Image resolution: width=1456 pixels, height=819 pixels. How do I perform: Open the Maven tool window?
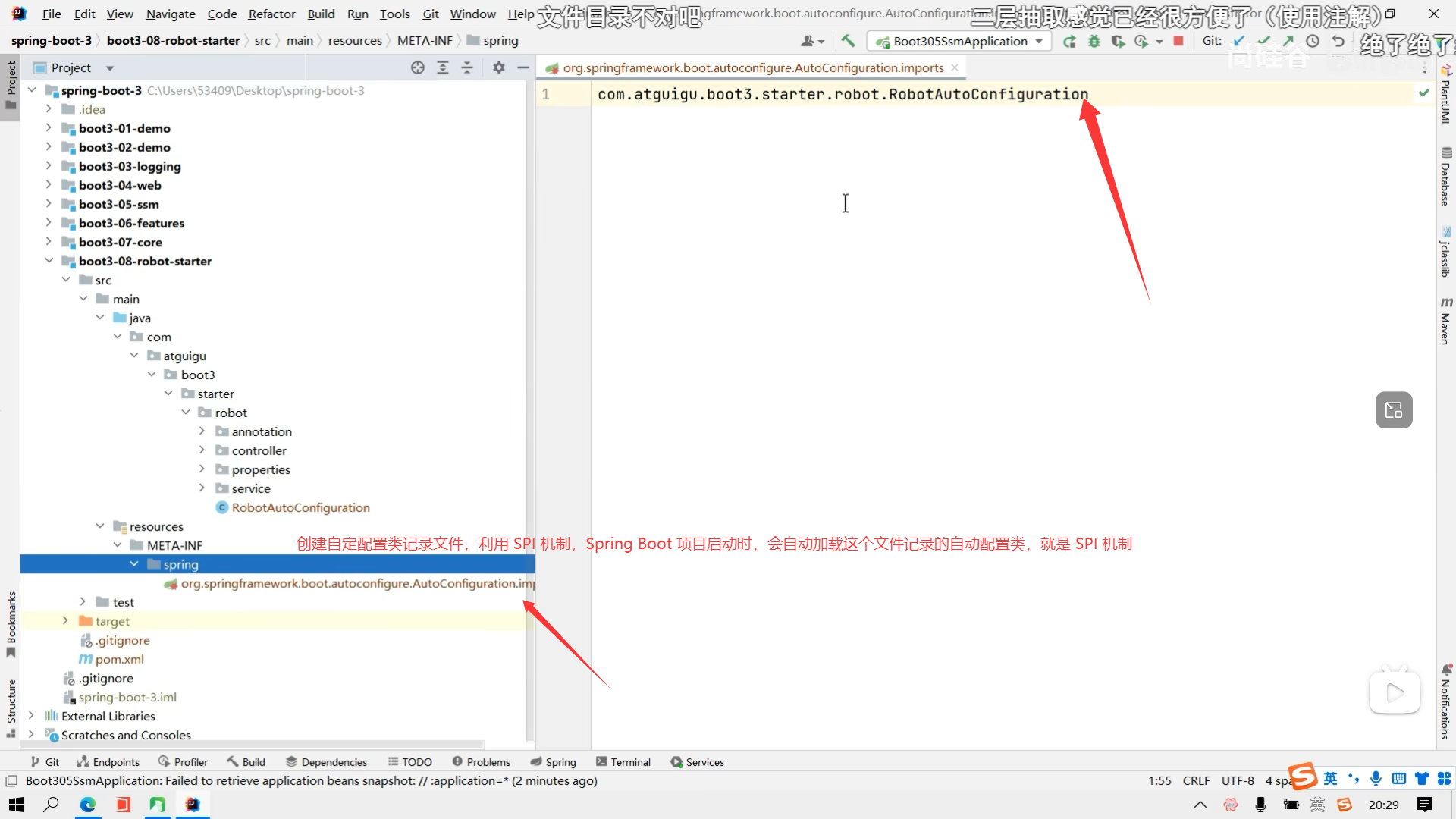pyautogui.click(x=1445, y=322)
